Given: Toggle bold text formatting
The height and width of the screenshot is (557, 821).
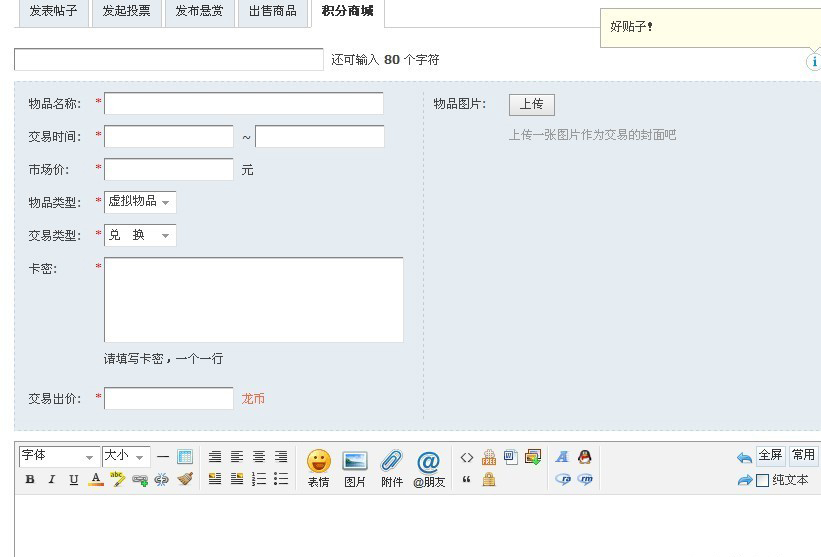Looking at the screenshot, I should (x=30, y=479).
